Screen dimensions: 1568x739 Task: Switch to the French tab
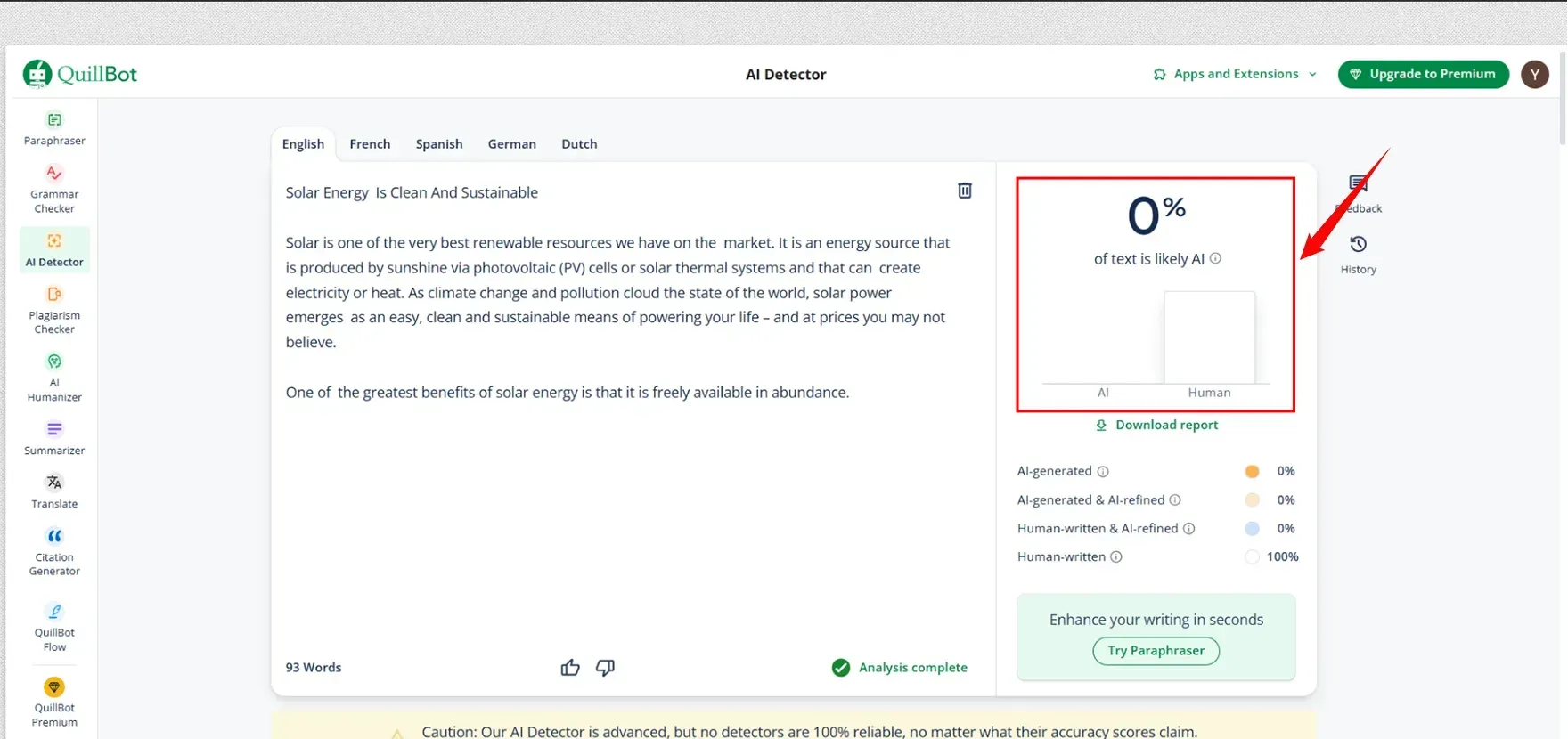370,143
